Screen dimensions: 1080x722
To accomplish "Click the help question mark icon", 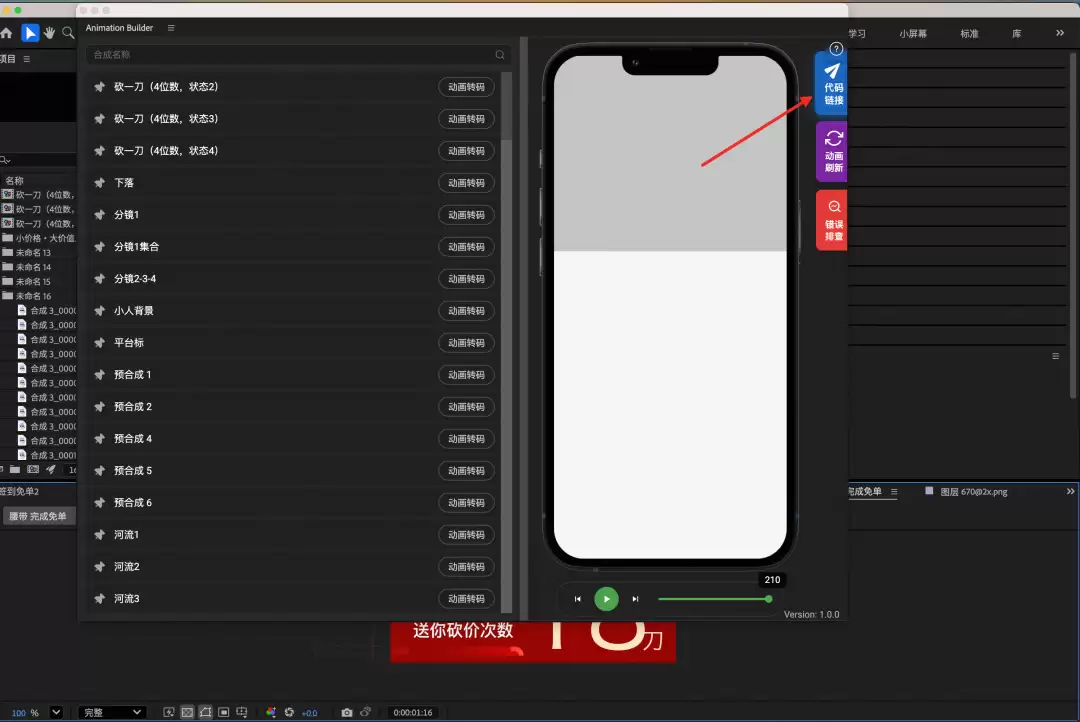I will tap(835, 49).
